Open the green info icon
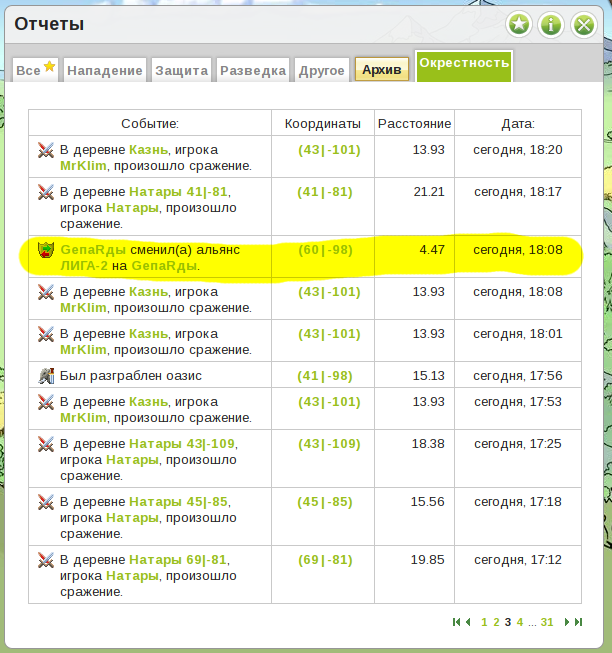Viewport: 612px width, 653px height. point(551,24)
